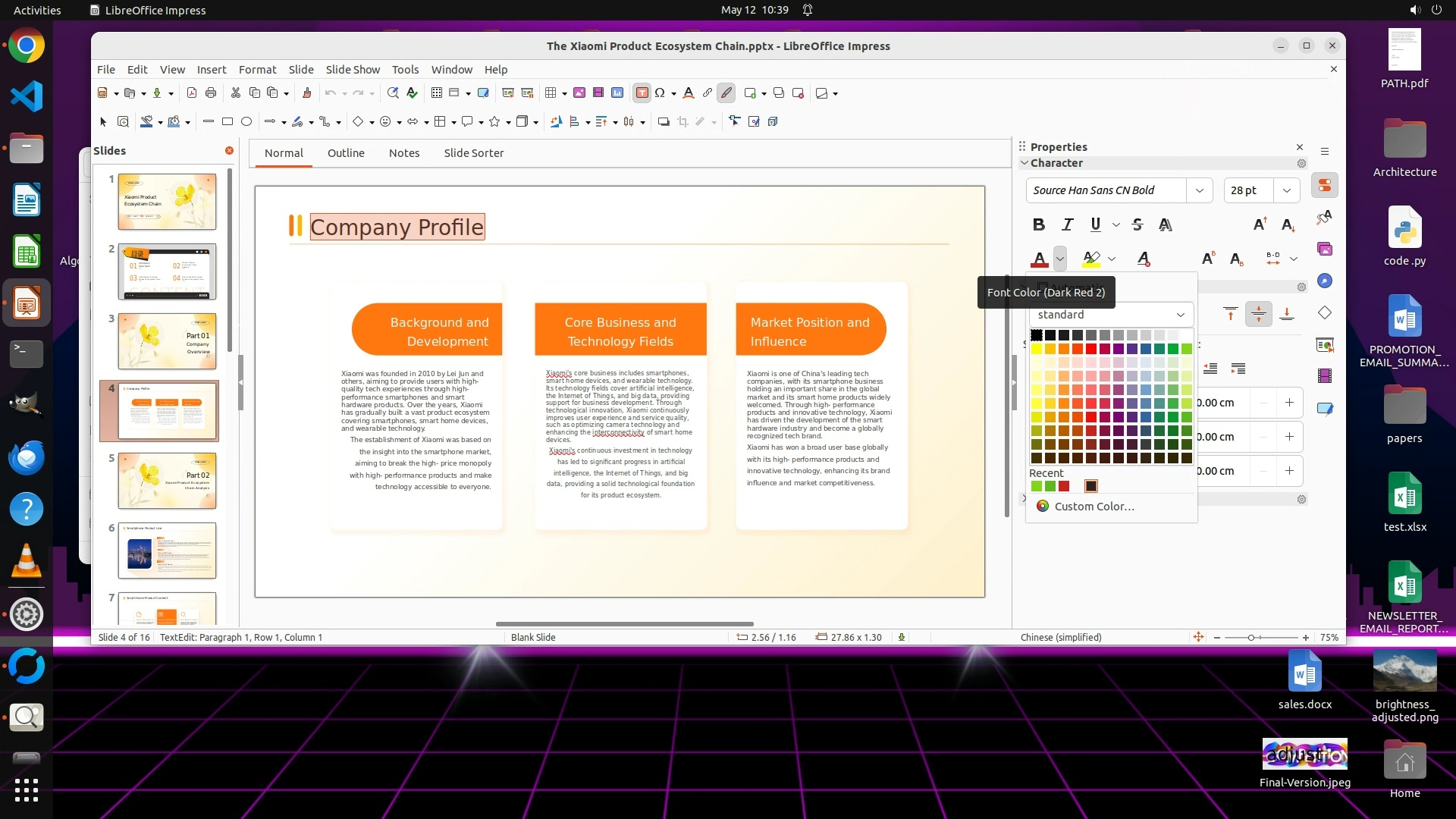Click Increase Font Size icon

tap(1260, 224)
